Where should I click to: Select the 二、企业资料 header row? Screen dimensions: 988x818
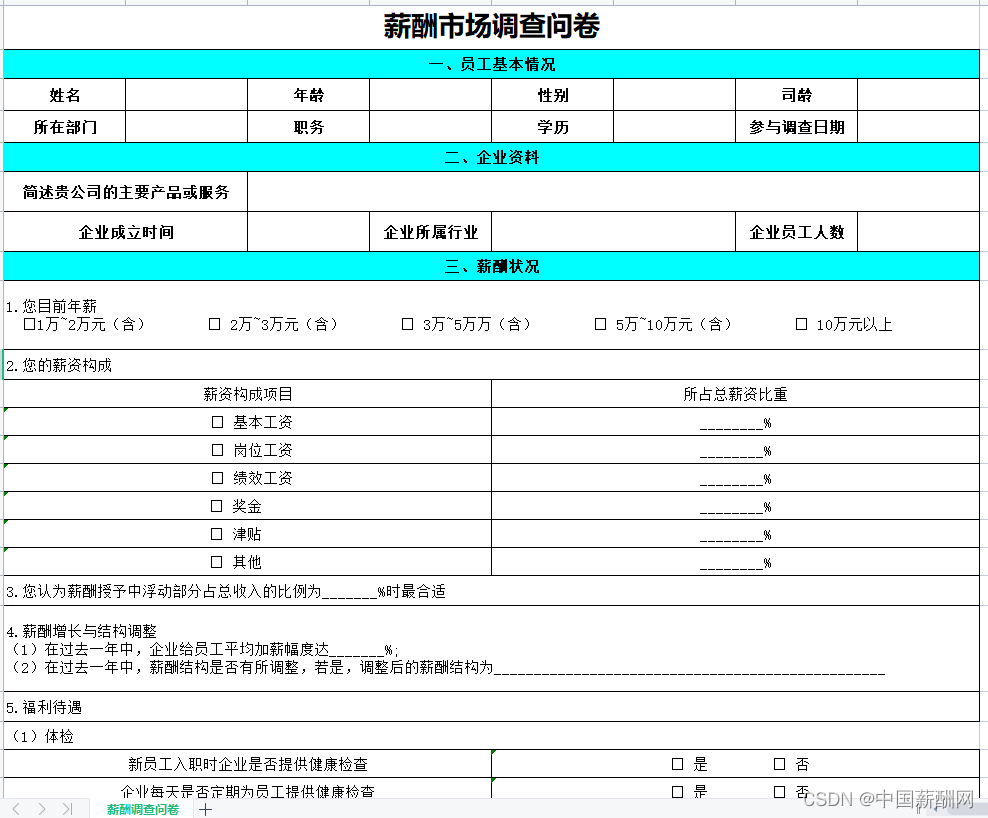tap(491, 157)
